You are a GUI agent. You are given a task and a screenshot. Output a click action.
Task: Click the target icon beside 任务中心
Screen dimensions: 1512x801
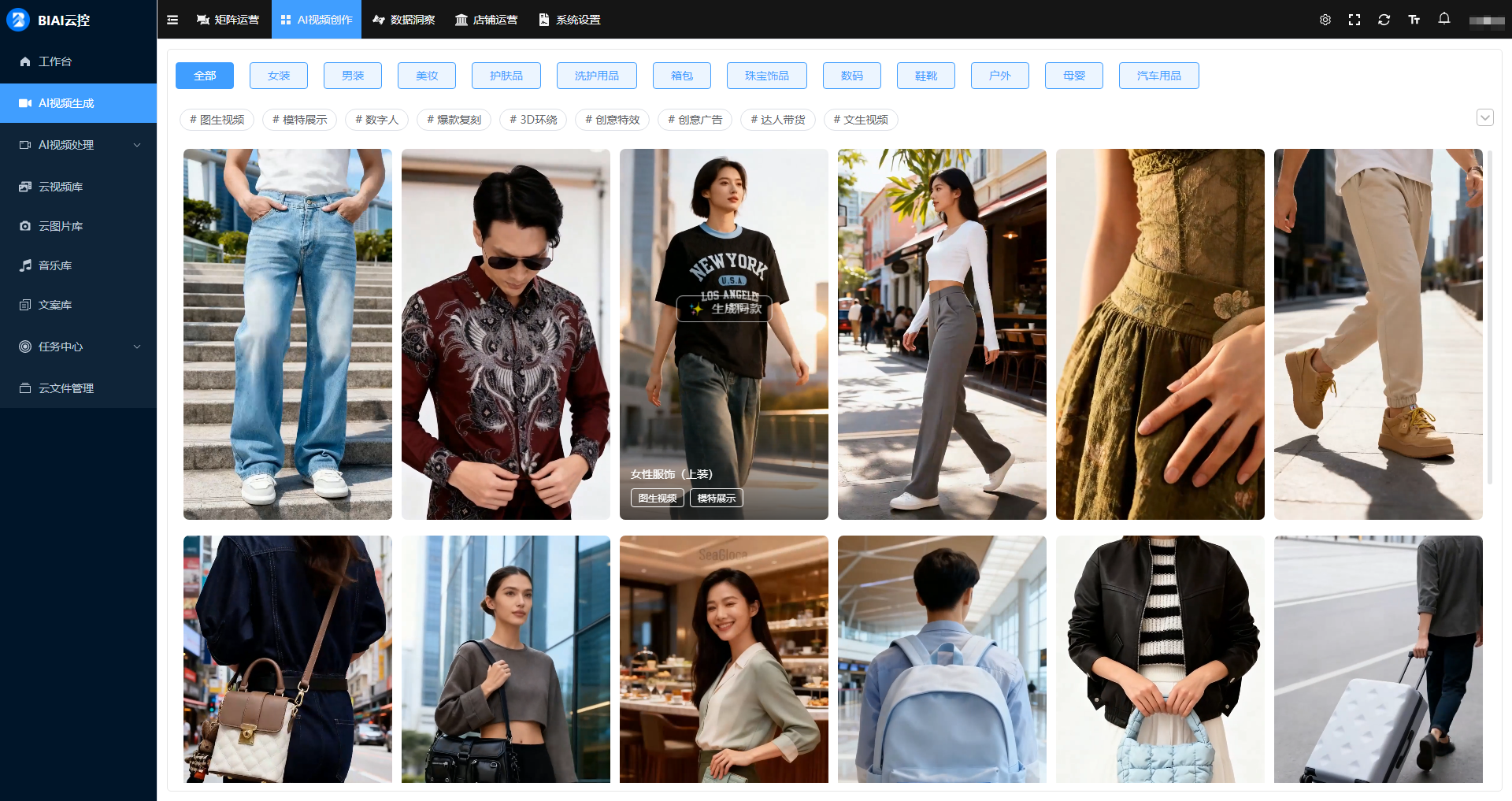pyautogui.click(x=25, y=347)
